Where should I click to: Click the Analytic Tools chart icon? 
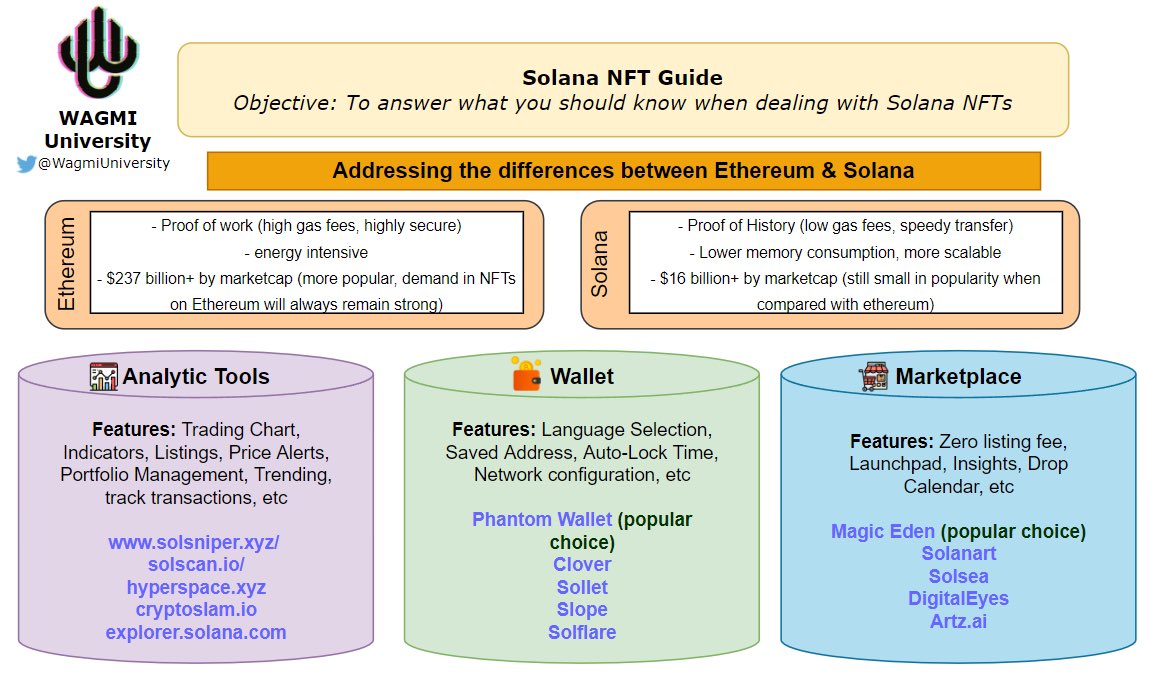coord(104,376)
